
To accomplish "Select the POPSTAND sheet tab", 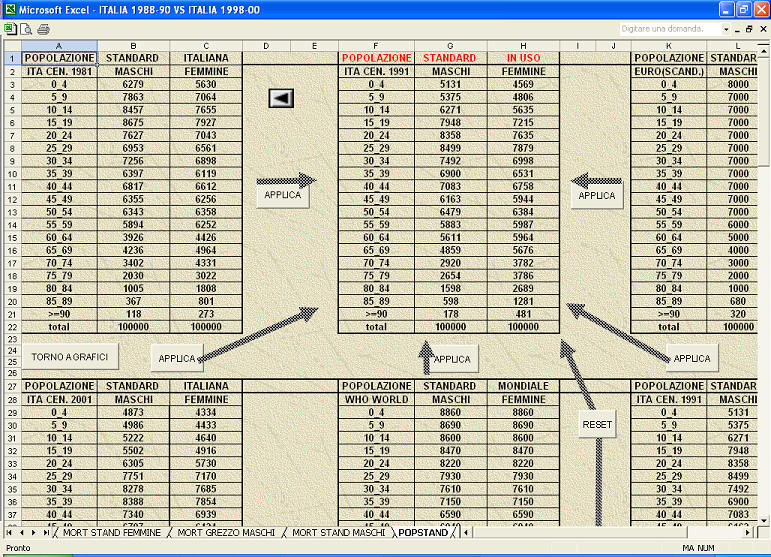I will click(x=423, y=532).
